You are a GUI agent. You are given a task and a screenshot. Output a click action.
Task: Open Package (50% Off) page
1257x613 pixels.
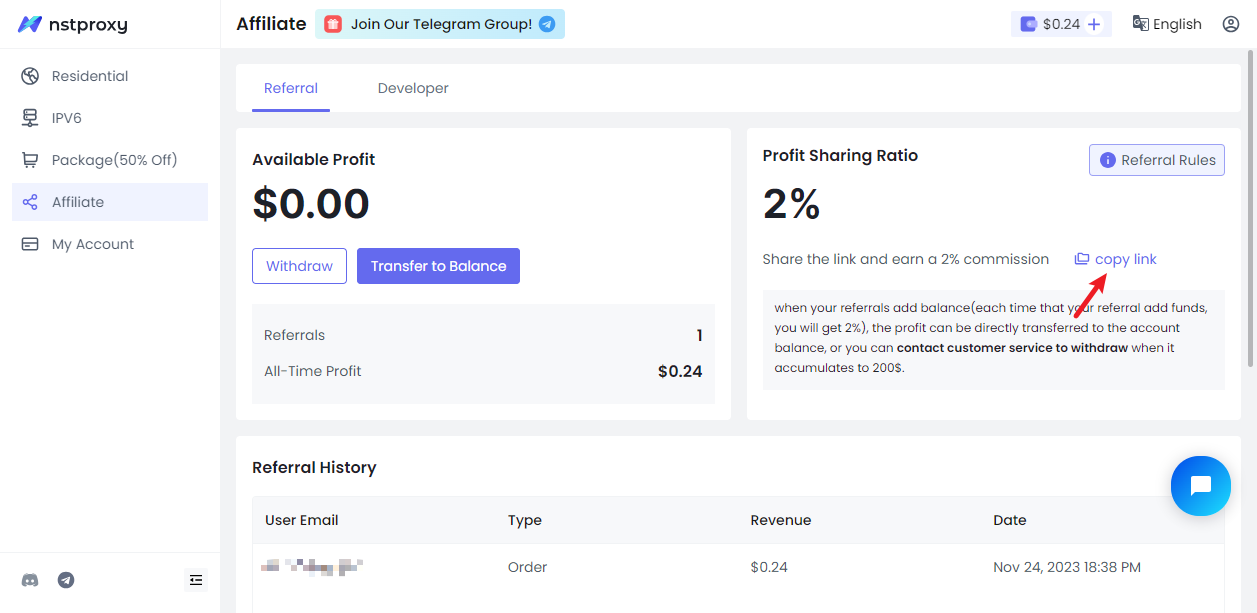tap(114, 160)
